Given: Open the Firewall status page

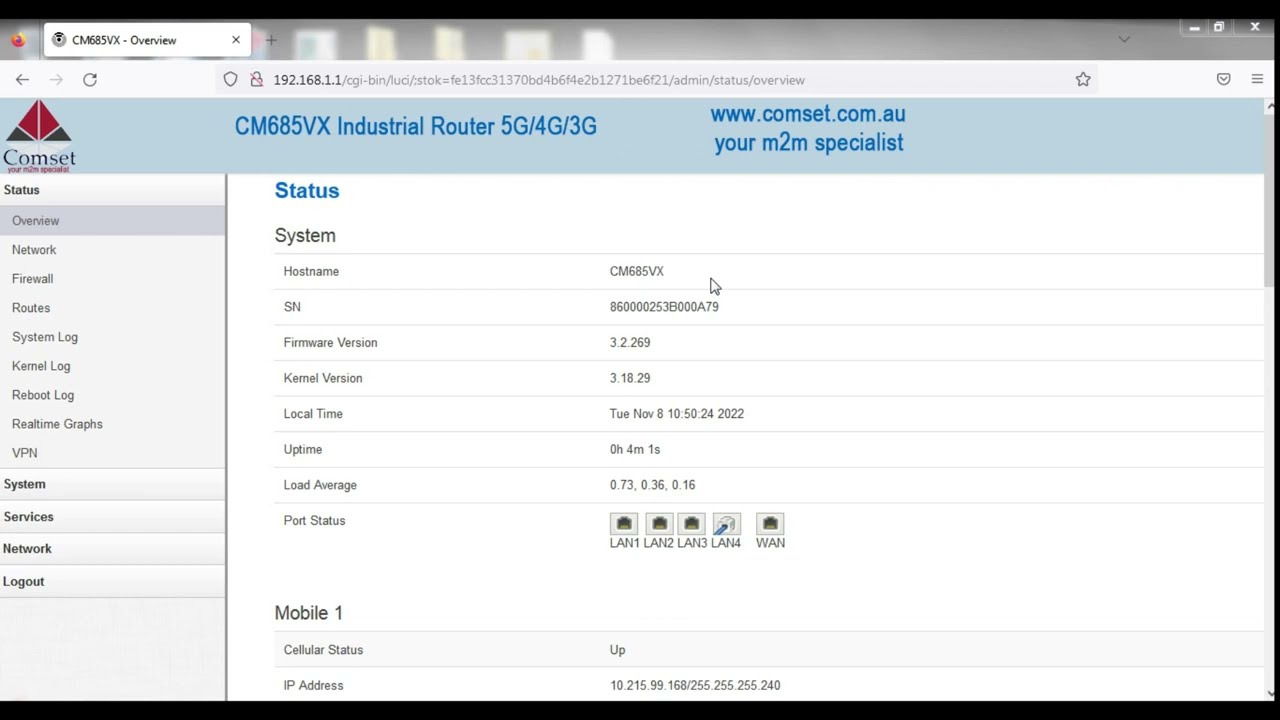Looking at the screenshot, I should (32, 279).
